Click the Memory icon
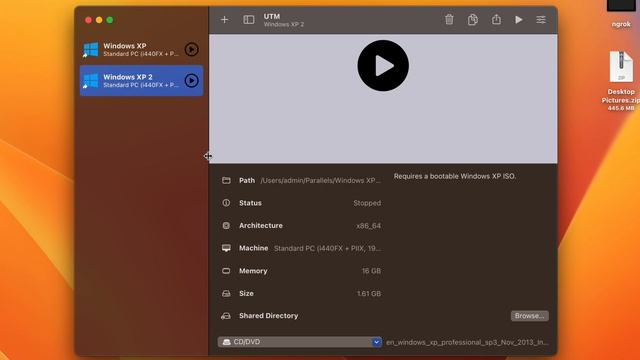Viewport: 640px width, 360px height. [x=226, y=271]
